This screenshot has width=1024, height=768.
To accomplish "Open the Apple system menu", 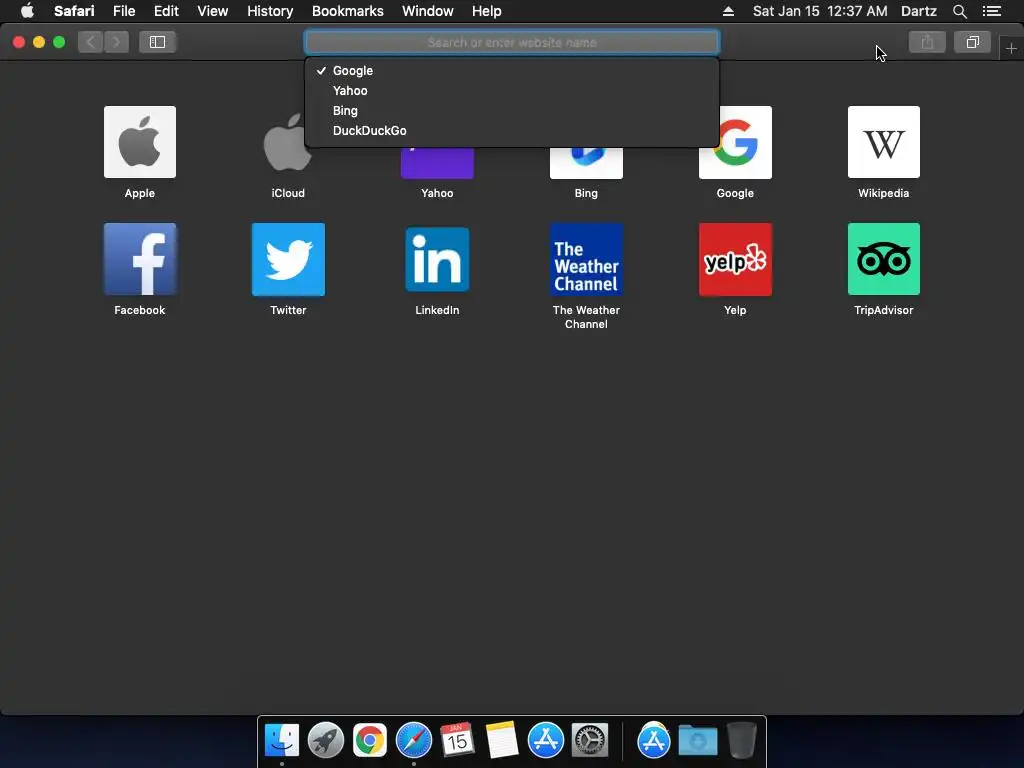I will [27, 11].
